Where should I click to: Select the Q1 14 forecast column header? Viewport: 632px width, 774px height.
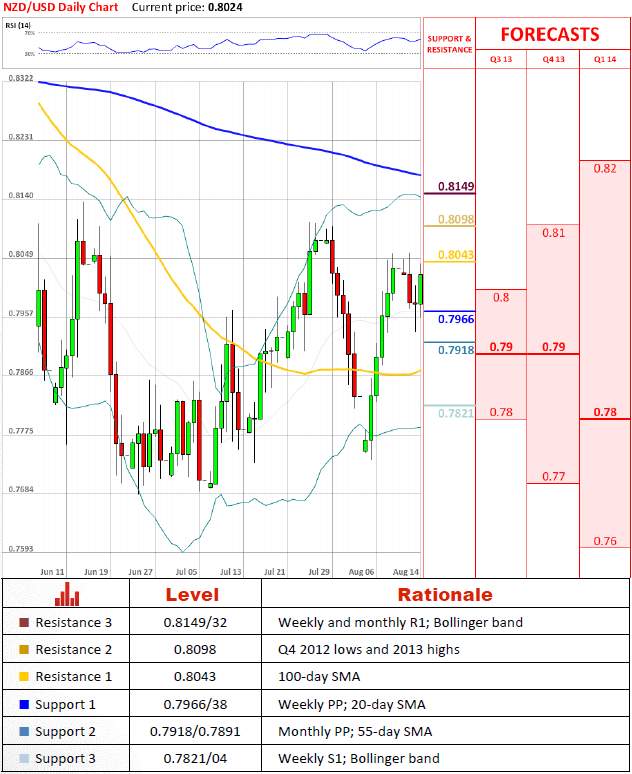point(605,59)
